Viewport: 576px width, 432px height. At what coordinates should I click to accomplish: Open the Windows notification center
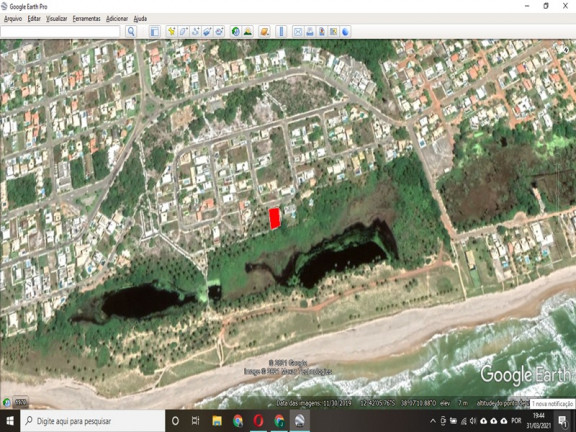562,421
